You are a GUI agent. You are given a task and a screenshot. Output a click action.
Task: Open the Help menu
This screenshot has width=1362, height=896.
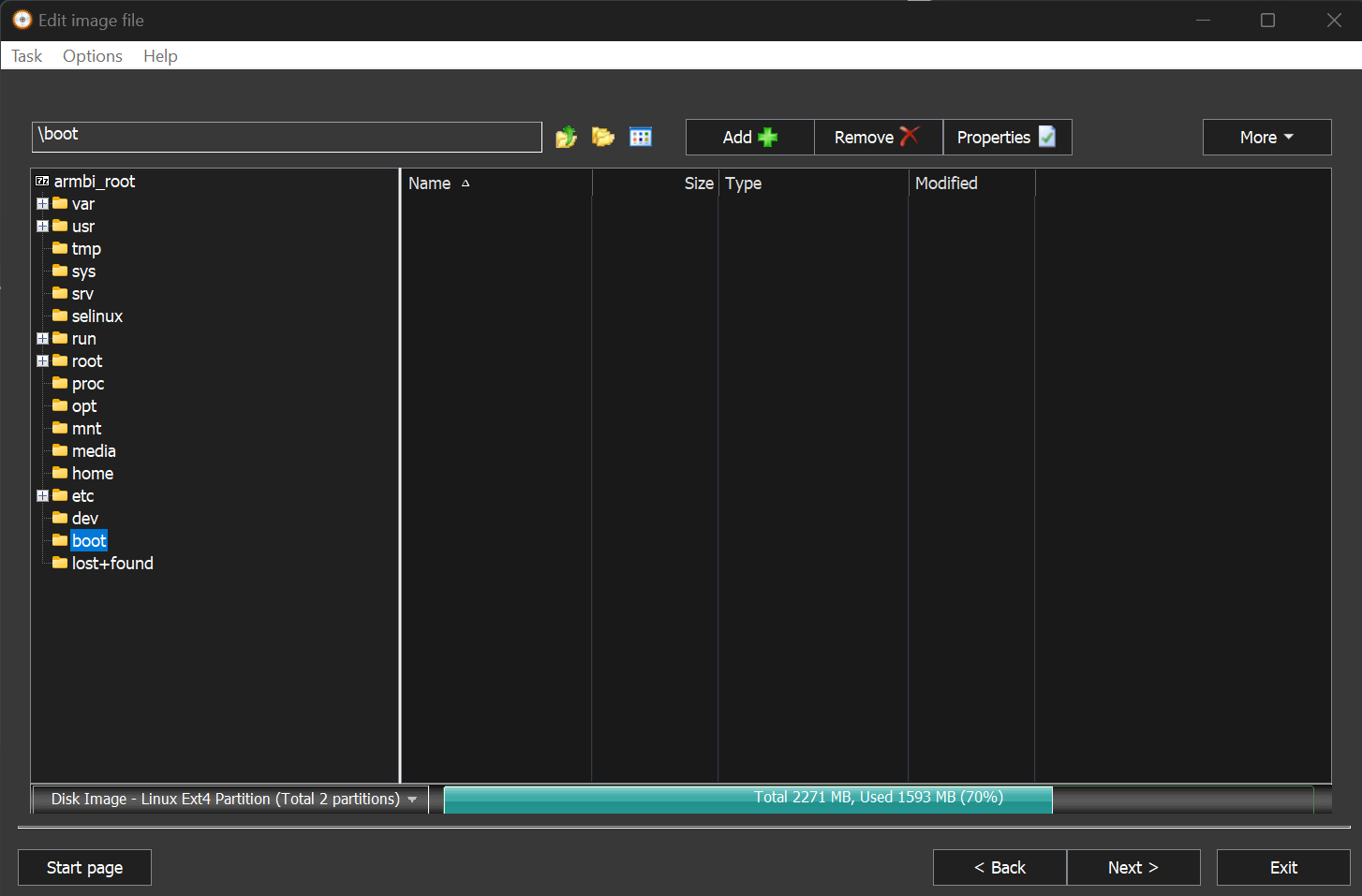[160, 56]
